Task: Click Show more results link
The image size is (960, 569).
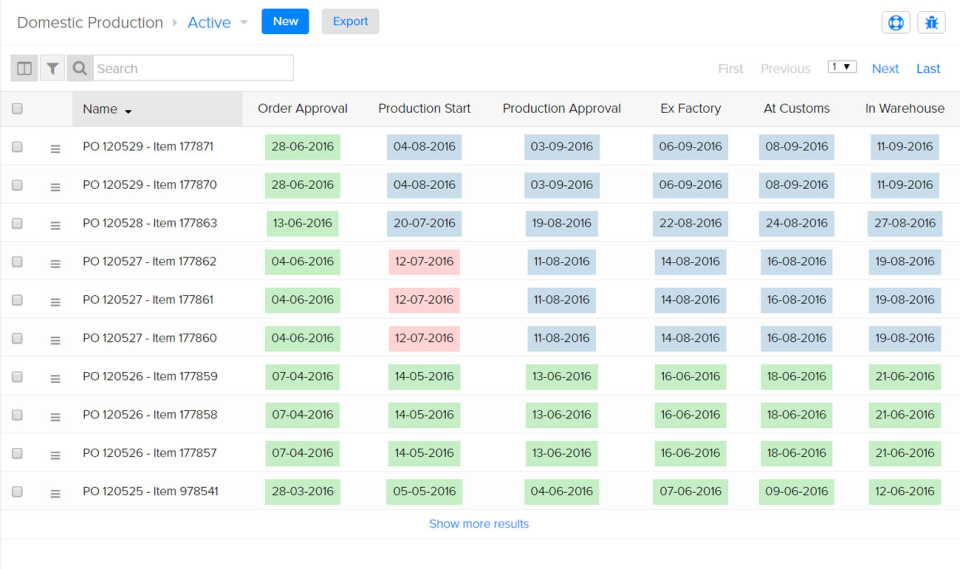Action: (479, 524)
